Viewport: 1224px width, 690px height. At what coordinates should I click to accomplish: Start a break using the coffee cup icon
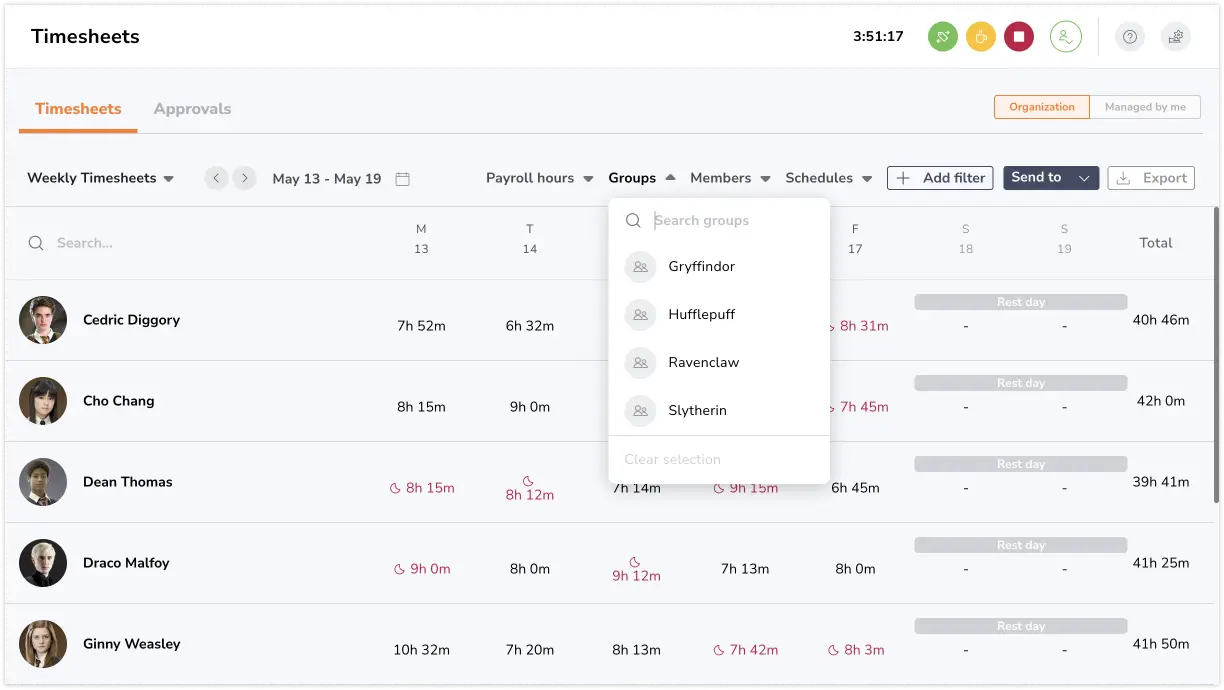[981, 36]
